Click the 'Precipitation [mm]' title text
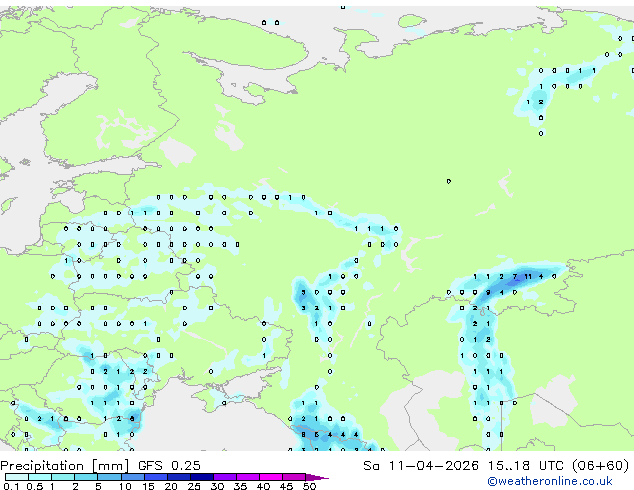This screenshot has height=490, width=634. (65, 466)
